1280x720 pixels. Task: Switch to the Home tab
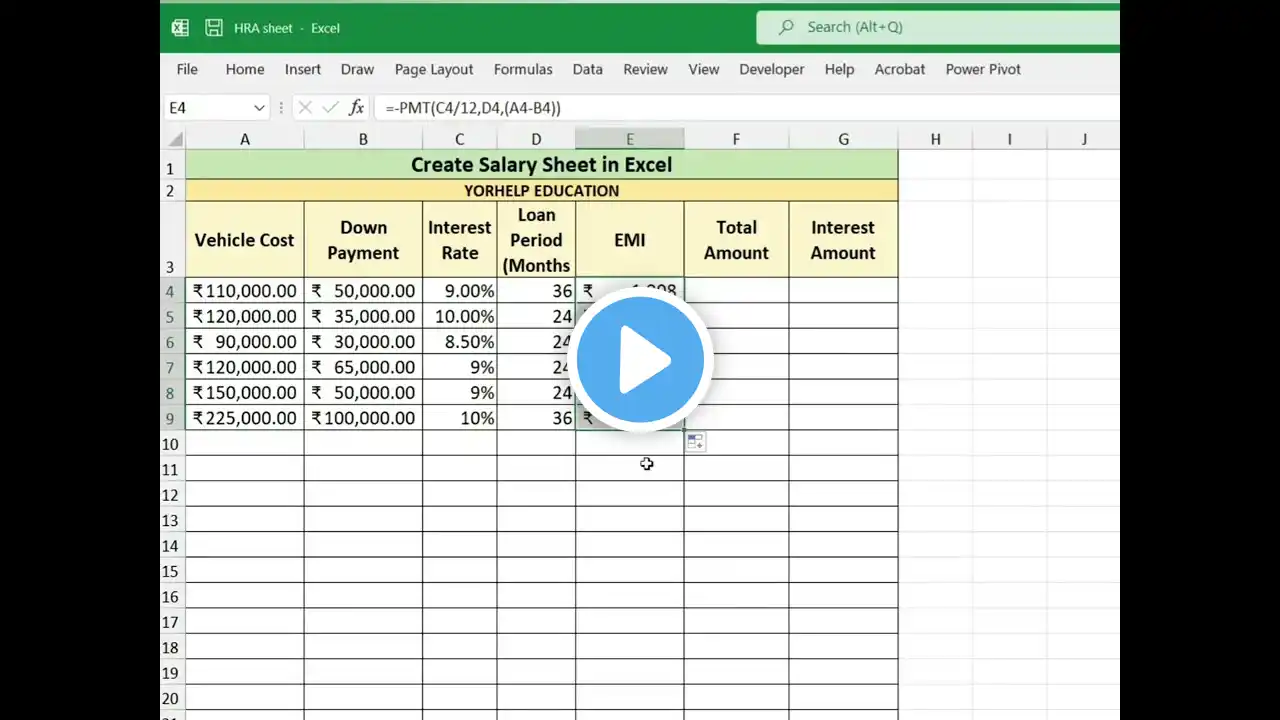click(245, 69)
